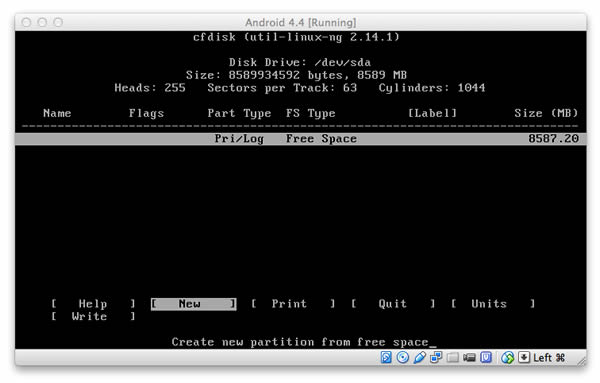The height and width of the screenshot is (383, 600).
Task: Click the Disk Drive: /dev/sda text
Action: (x=300, y=62)
